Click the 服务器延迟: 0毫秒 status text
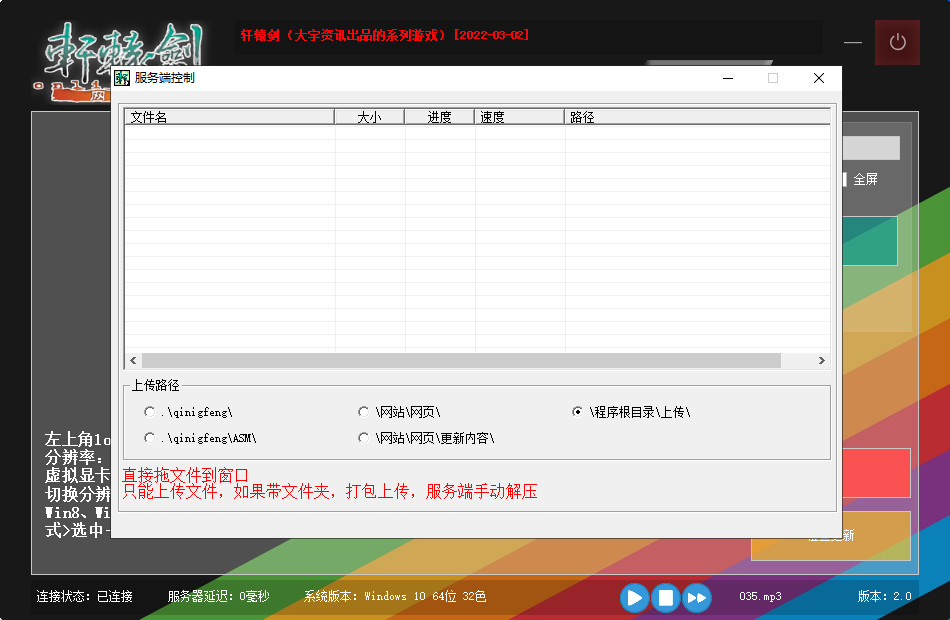Viewport: 950px width, 620px height. point(219,597)
